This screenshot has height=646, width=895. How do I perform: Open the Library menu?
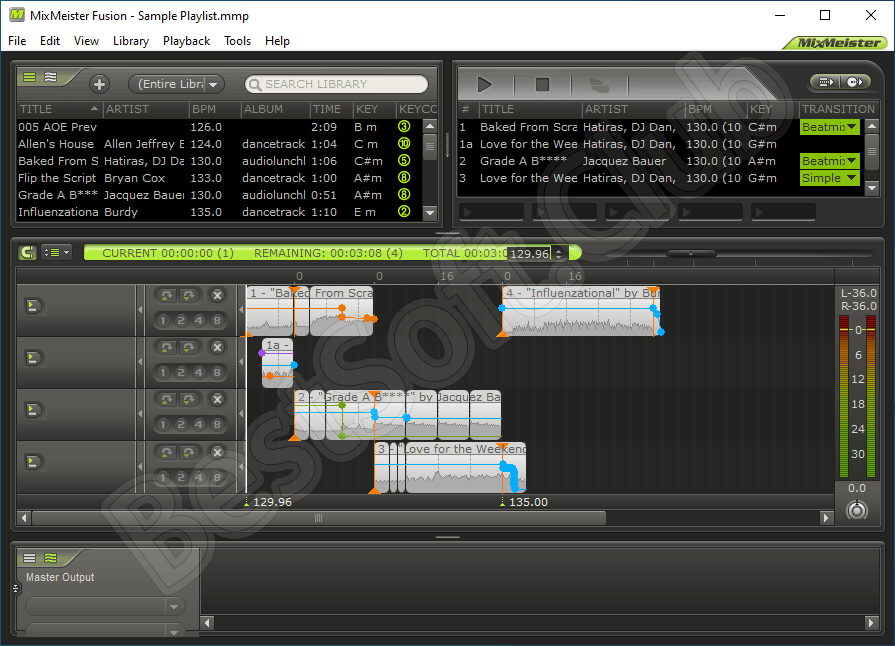131,41
